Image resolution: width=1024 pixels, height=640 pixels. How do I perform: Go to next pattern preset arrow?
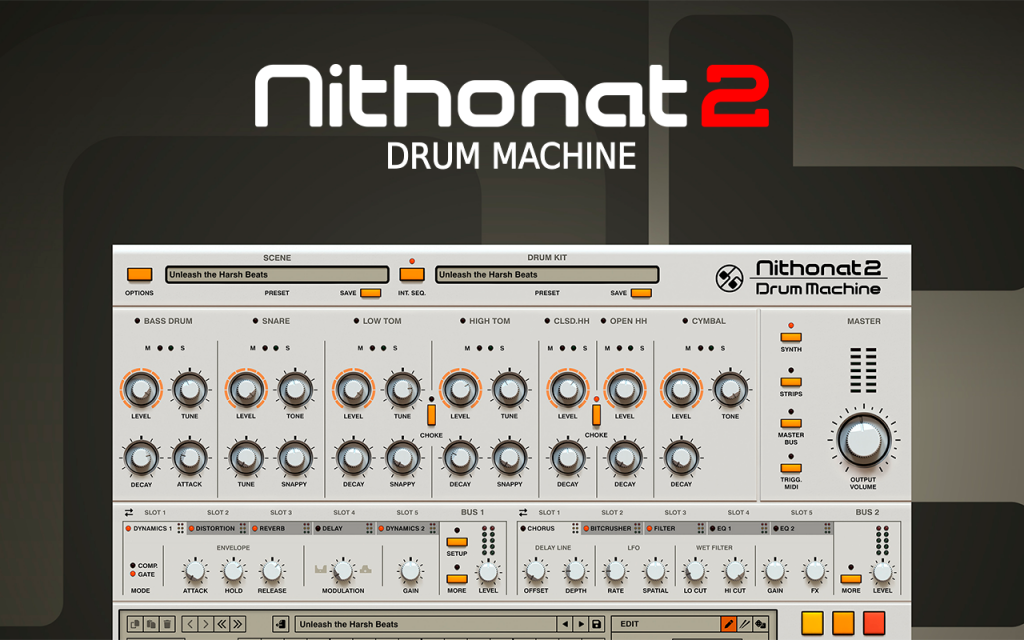pos(581,624)
